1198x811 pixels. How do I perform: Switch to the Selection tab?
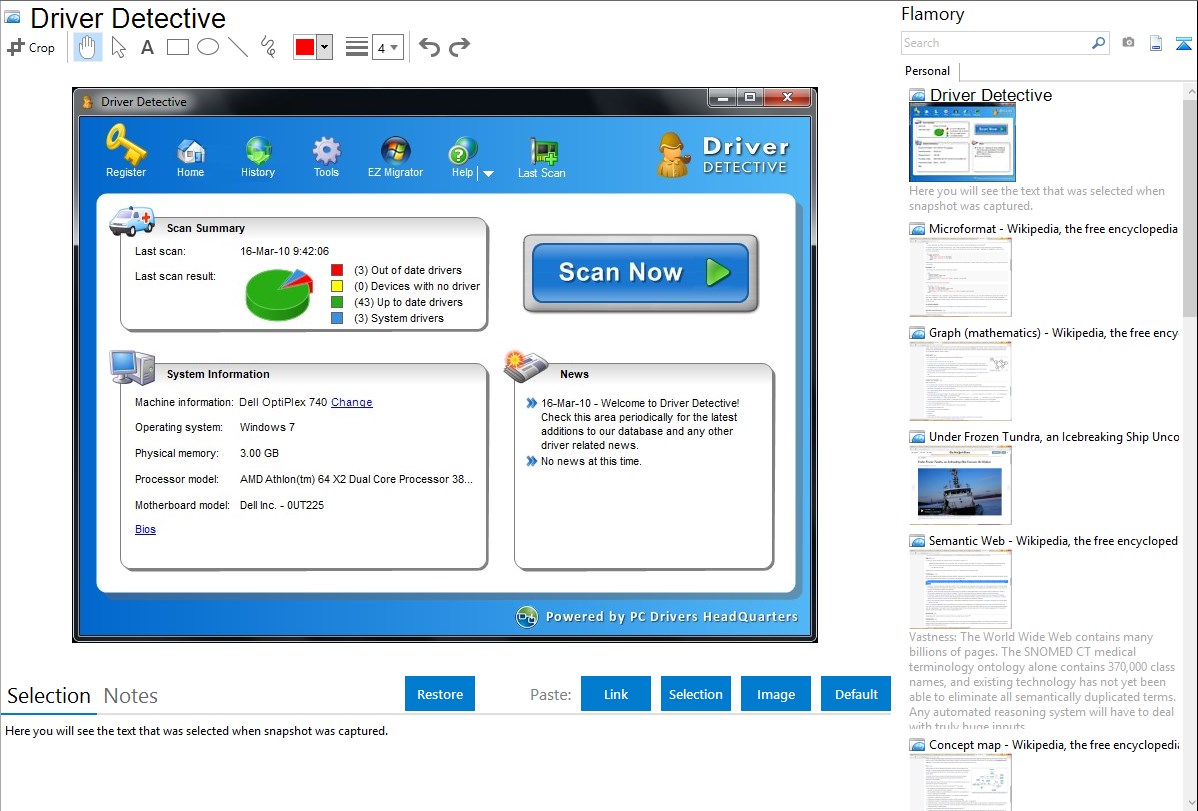coord(49,696)
